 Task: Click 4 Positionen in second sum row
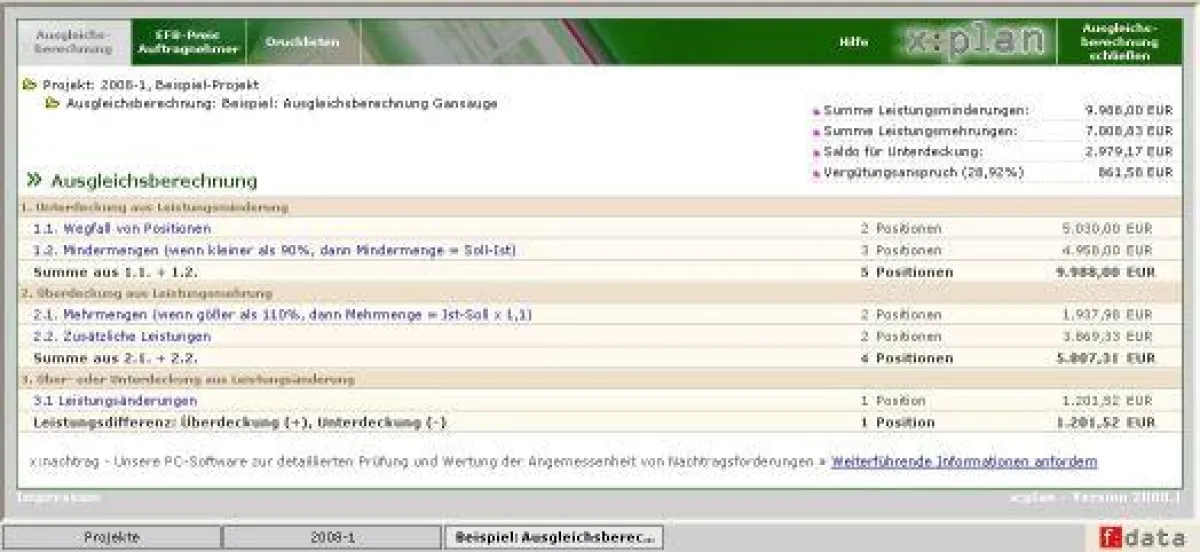(906, 358)
